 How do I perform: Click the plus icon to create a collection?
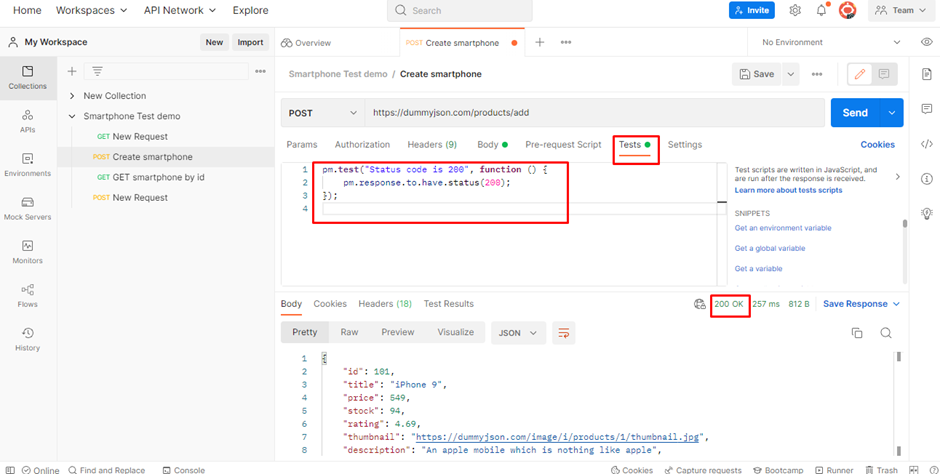pos(72,71)
